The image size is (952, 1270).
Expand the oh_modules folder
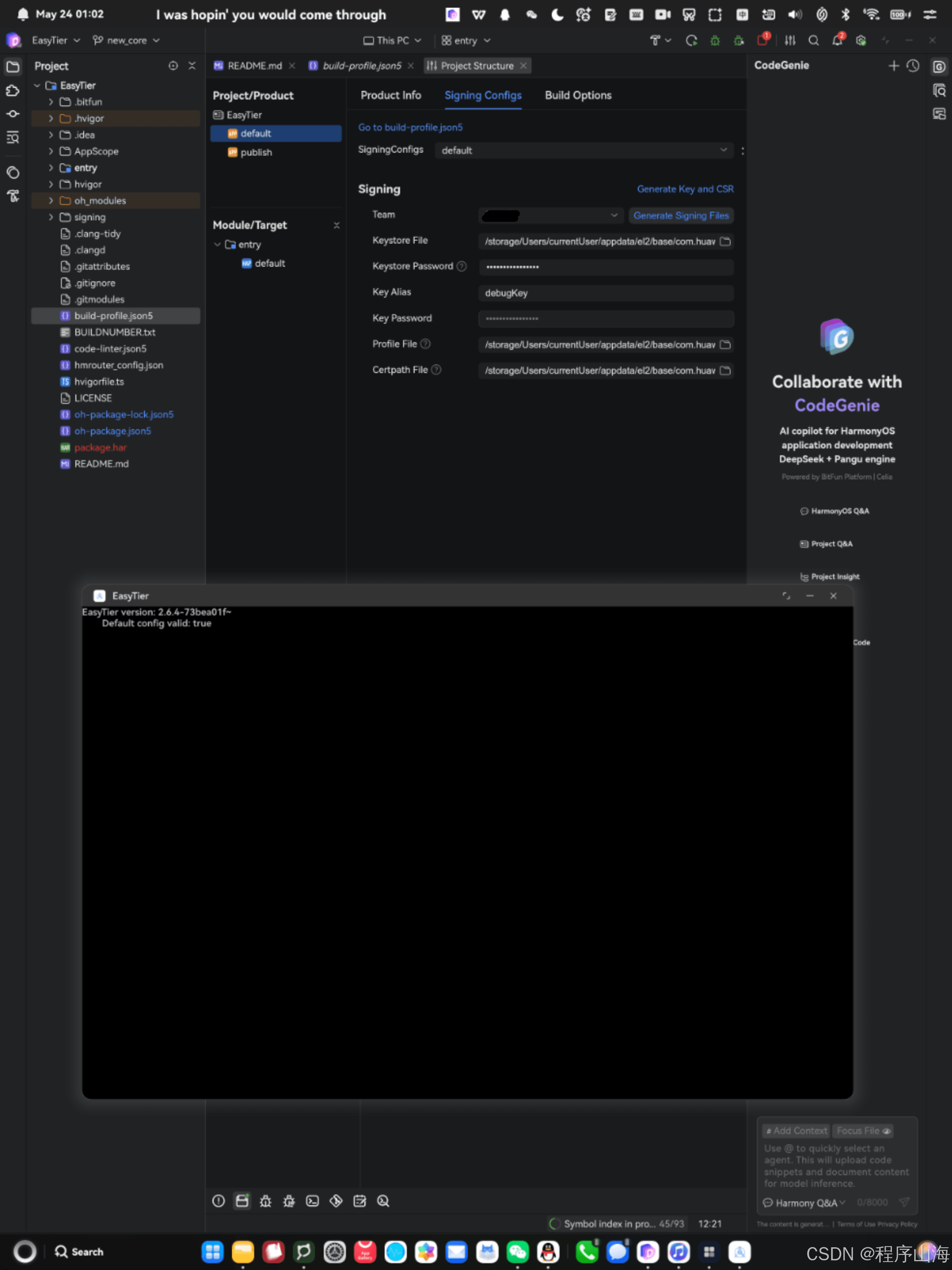pos(50,200)
